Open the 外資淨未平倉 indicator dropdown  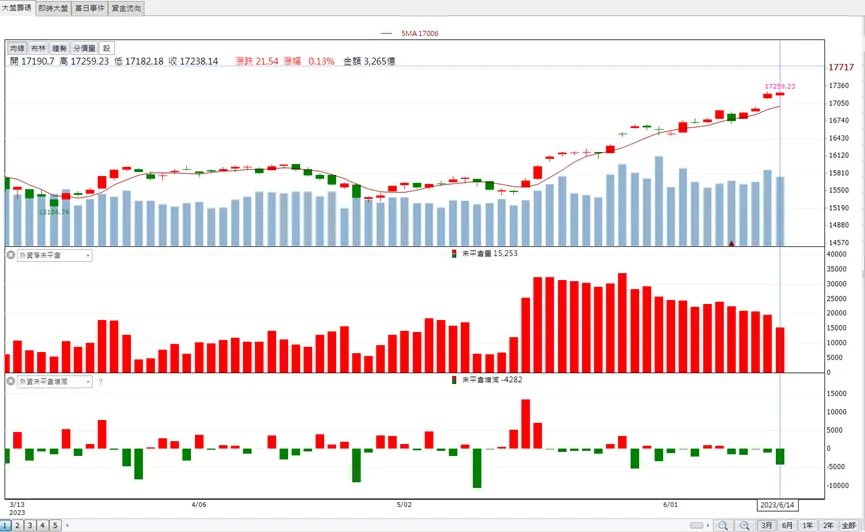(x=55, y=256)
